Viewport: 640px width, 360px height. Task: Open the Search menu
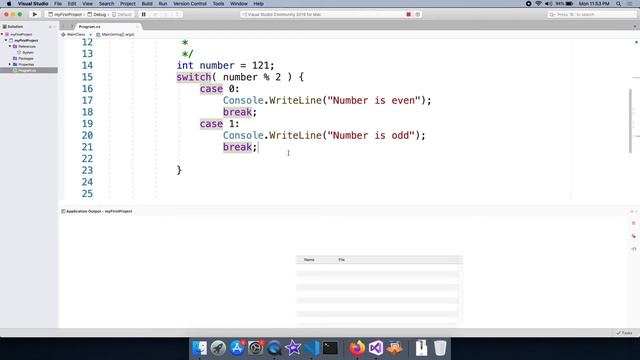[x=106, y=4]
